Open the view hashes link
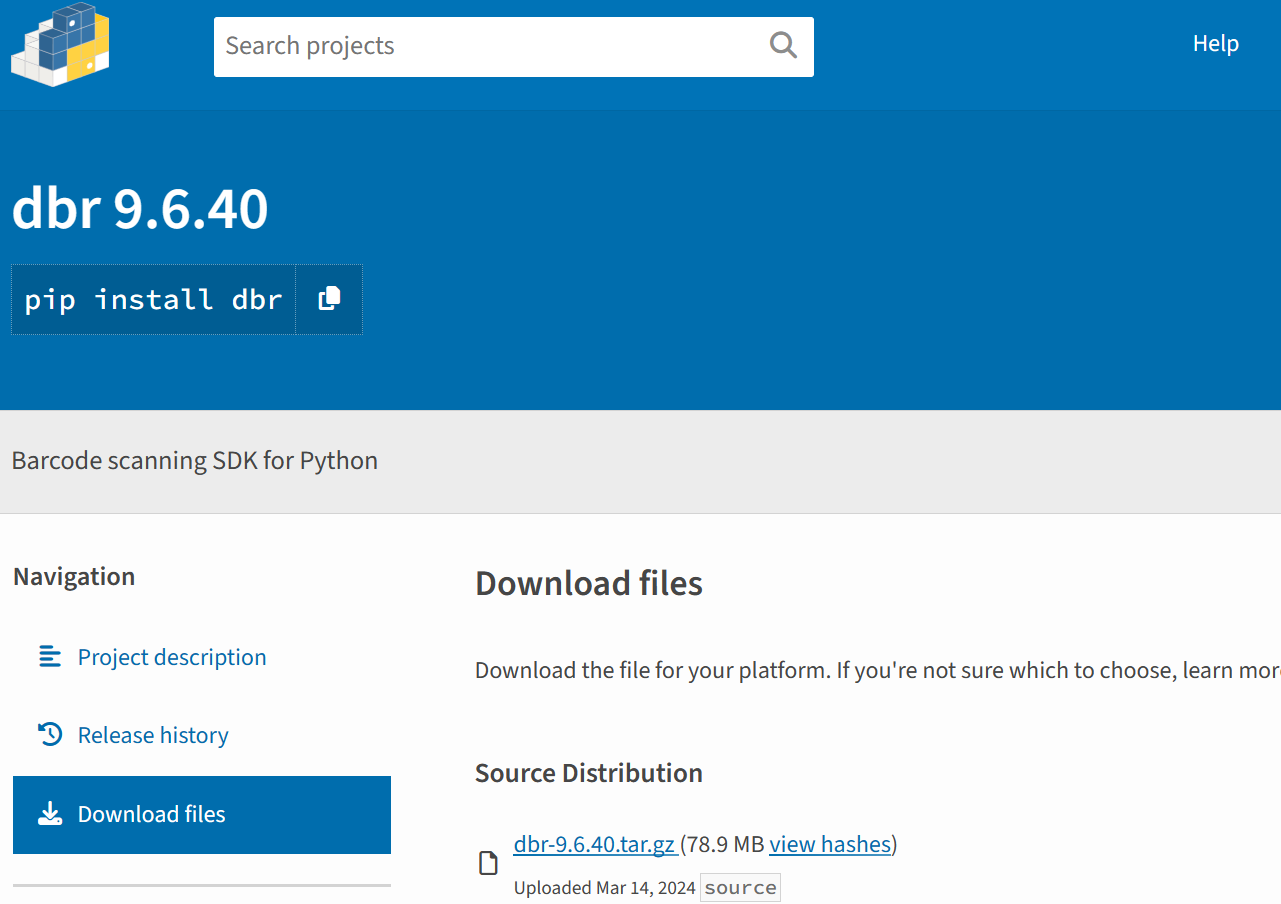 [829, 844]
